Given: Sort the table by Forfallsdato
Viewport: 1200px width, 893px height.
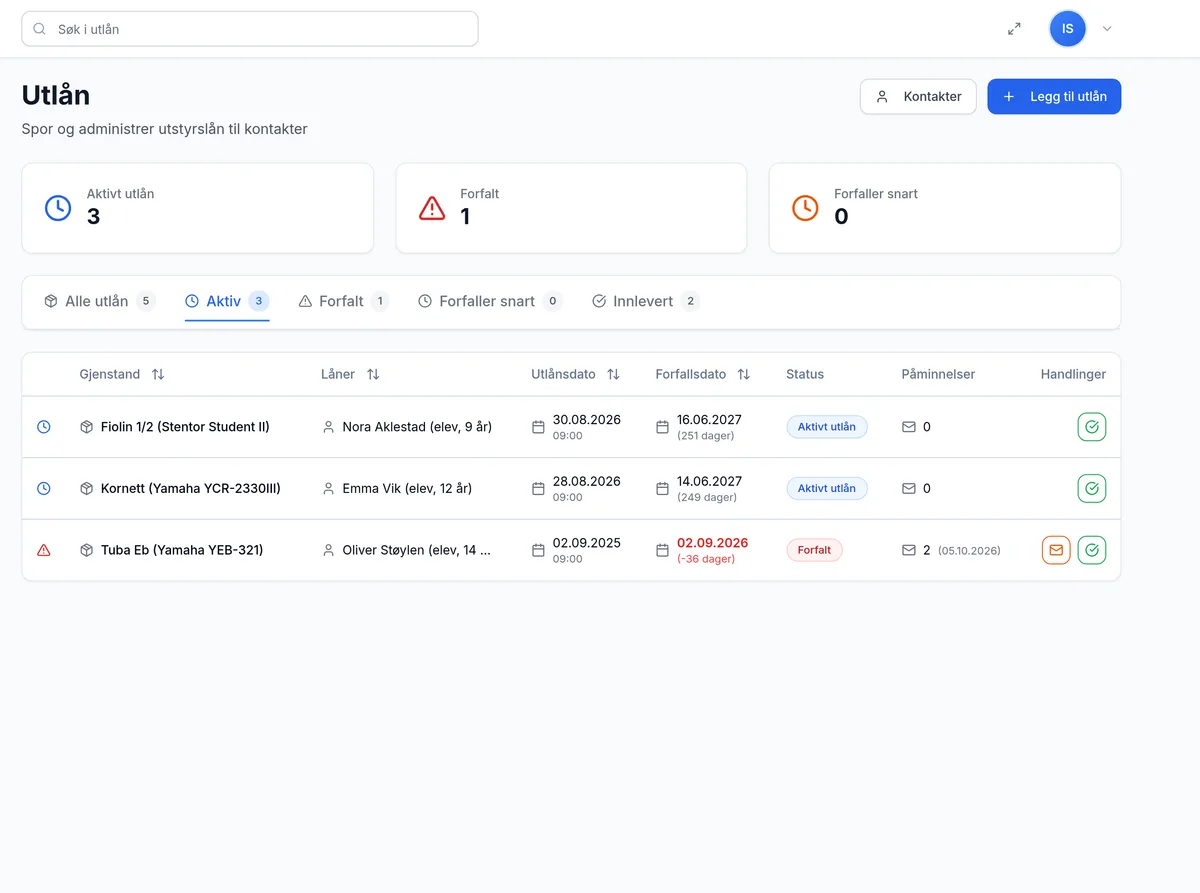Looking at the screenshot, I should (x=743, y=374).
